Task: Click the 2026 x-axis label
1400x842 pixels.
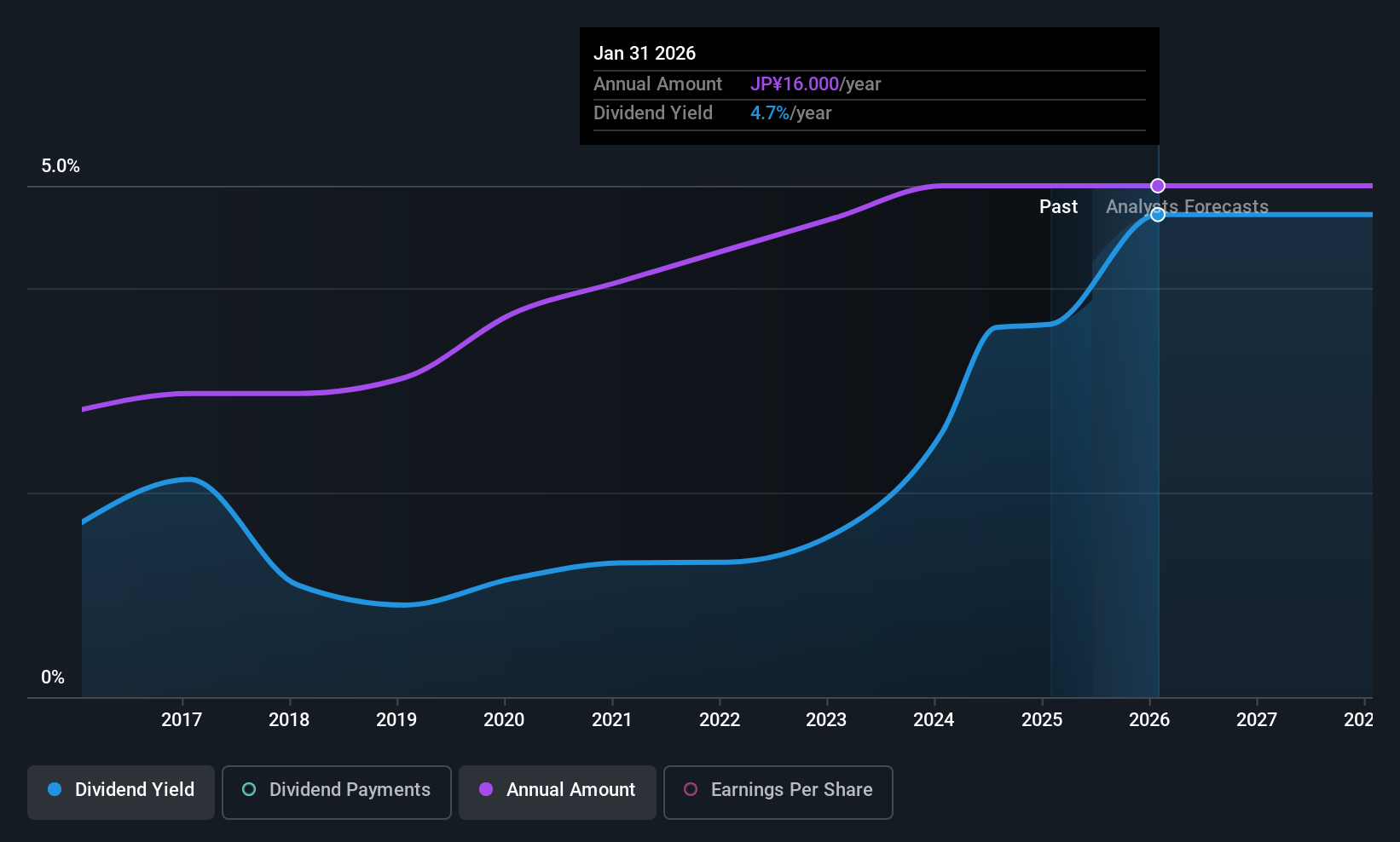Action: 1149,720
